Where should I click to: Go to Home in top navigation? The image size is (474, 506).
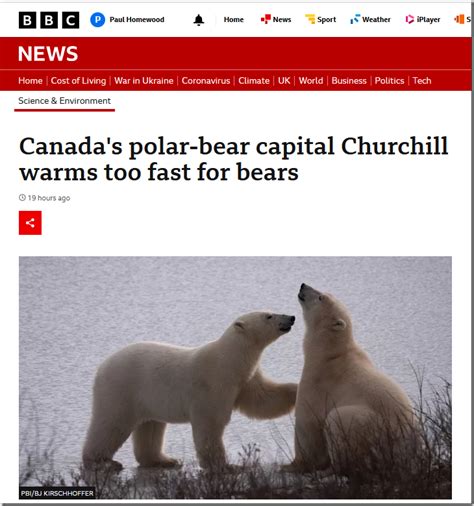tap(234, 20)
